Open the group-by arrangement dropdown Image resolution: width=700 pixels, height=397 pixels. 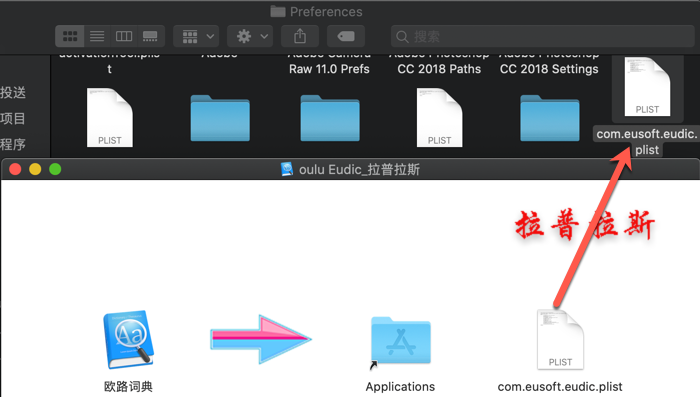tap(196, 36)
